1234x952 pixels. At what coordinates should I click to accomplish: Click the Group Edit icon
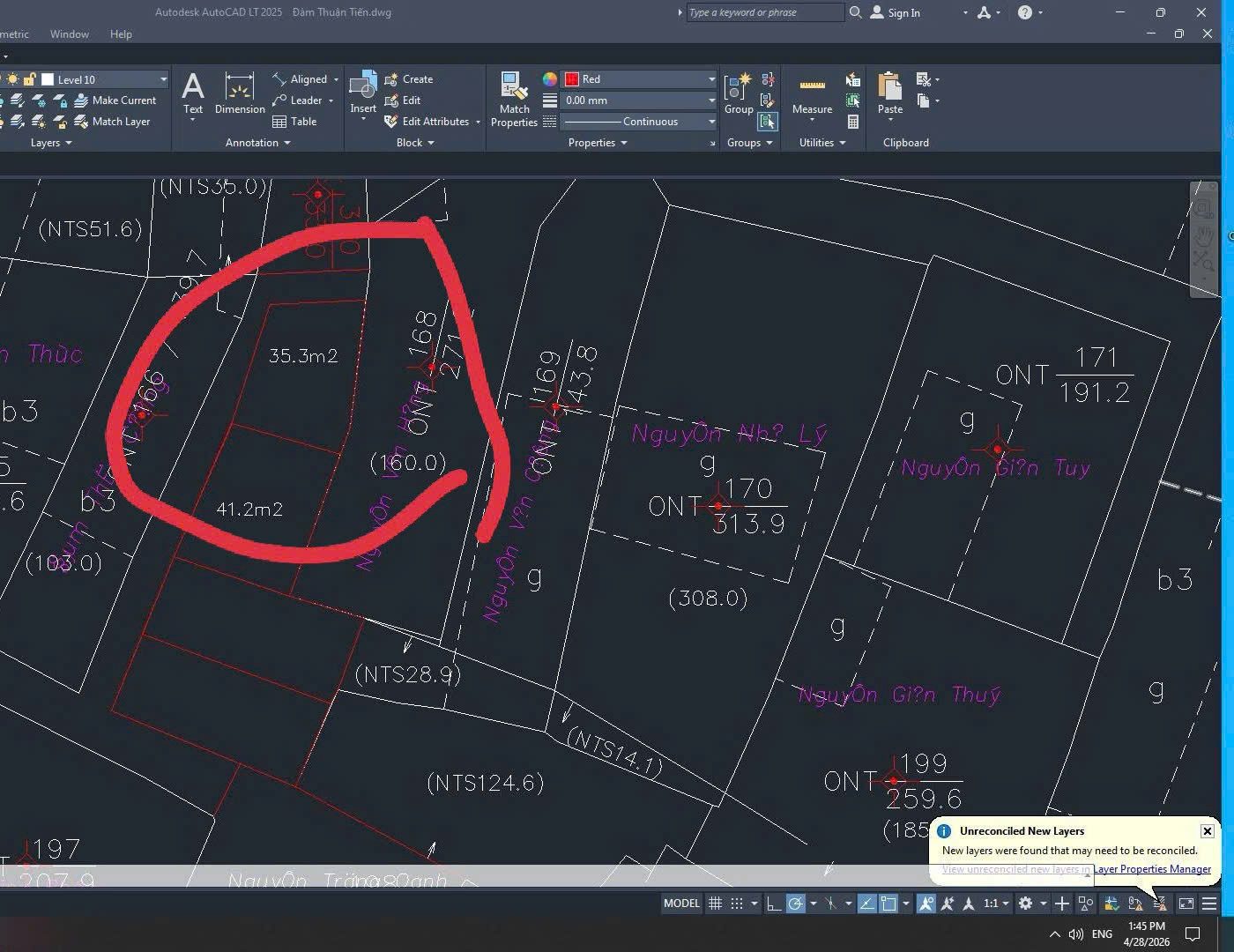click(x=768, y=100)
